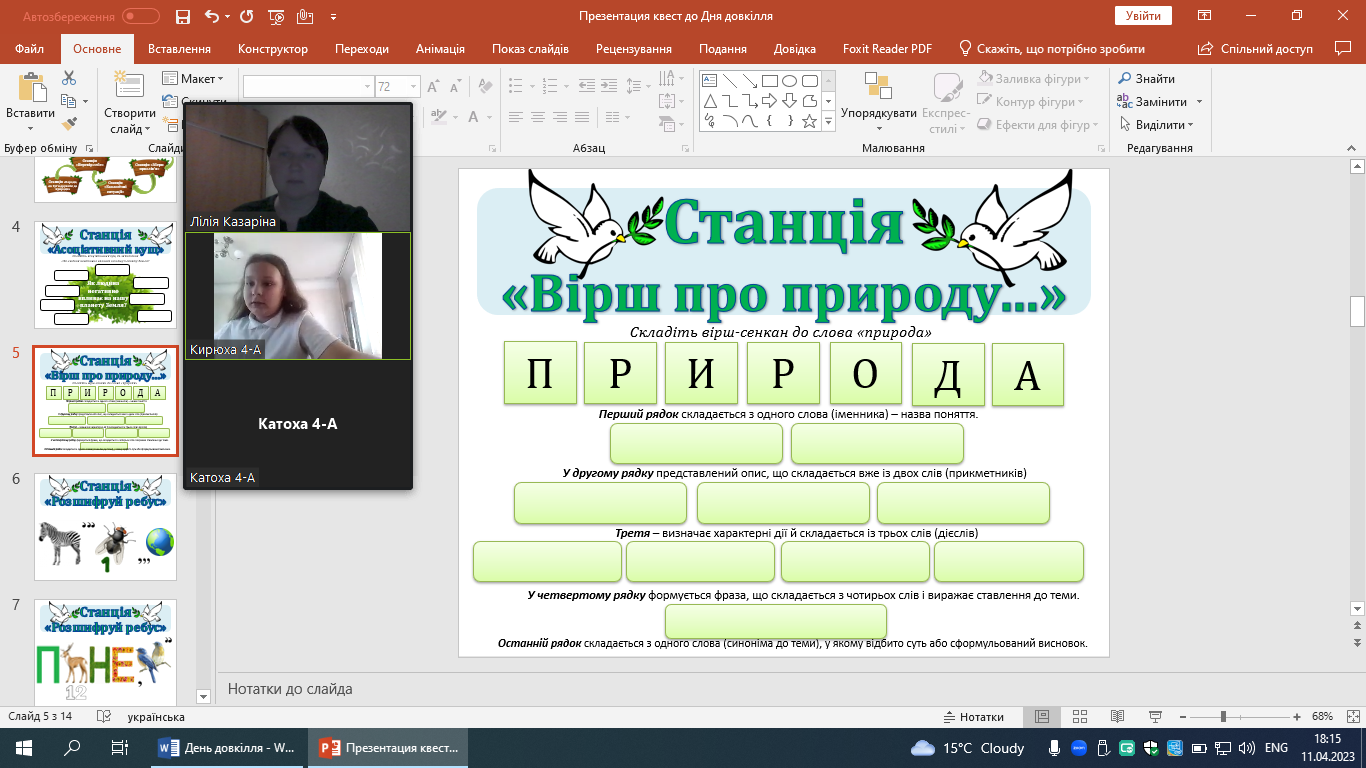The width and height of the screenshot is (1366, 768).
Task: Select slide 6 thumbnail with zebra rebus
Action: 105,527
